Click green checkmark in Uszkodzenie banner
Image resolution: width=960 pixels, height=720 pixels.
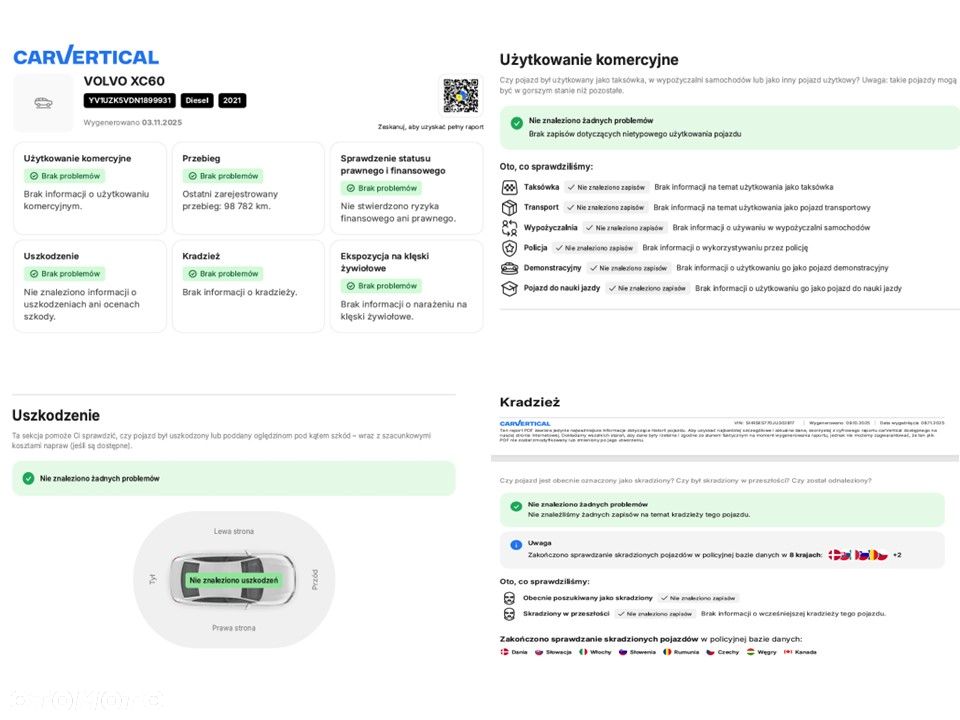(x=28, y=479)
